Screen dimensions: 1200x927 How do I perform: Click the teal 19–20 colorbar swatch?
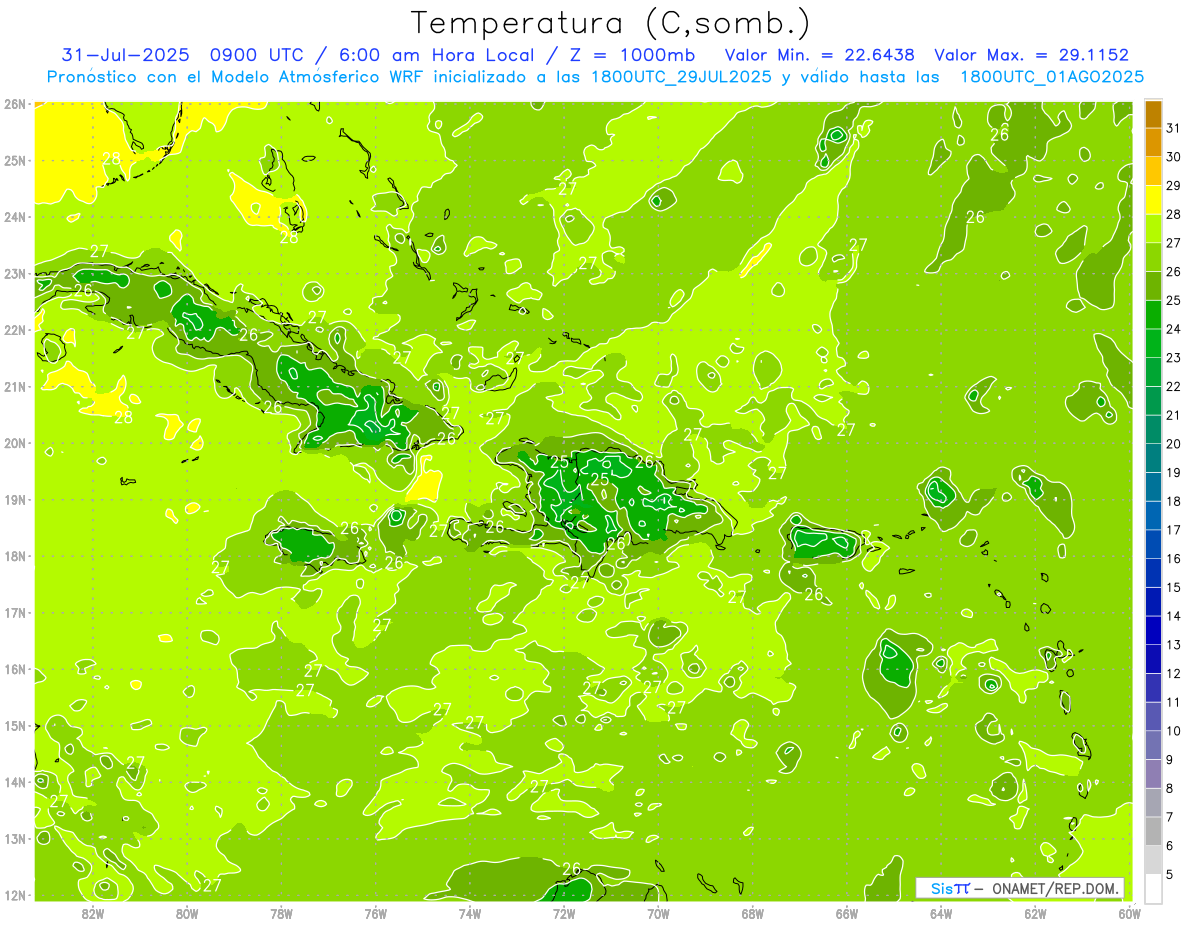click(1153, 458)
